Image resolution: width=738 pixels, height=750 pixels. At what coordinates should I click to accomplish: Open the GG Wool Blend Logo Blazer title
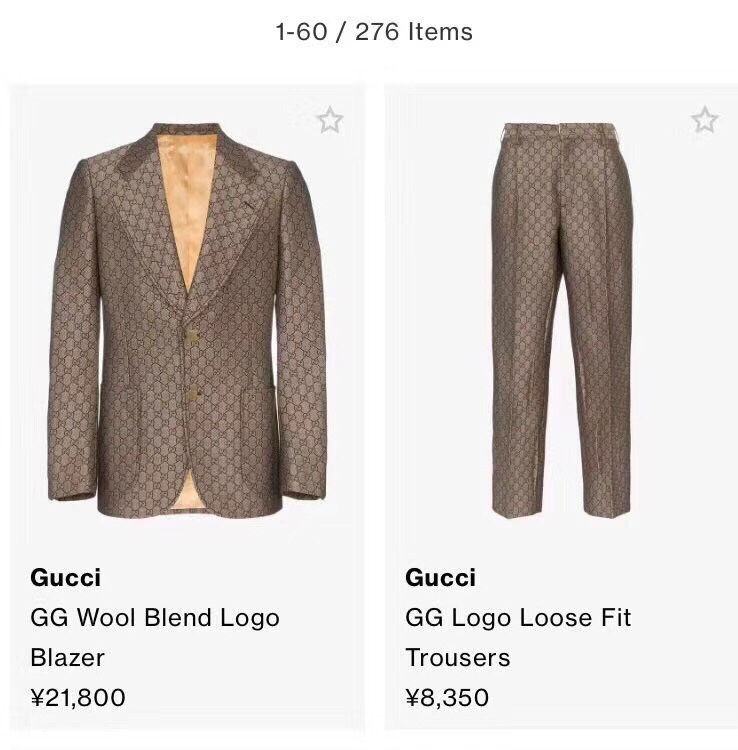(x=155, y=617)
